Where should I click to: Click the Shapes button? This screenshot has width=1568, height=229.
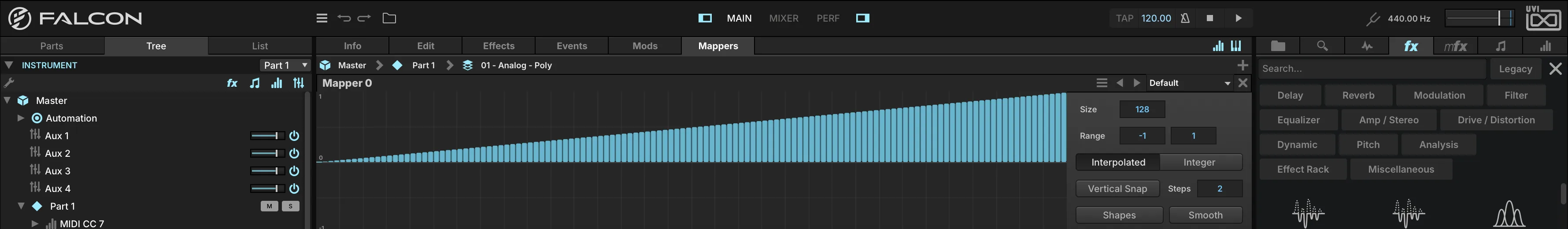(1119, 215)
